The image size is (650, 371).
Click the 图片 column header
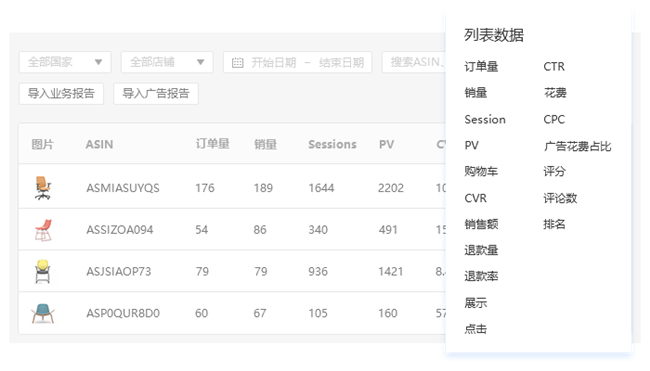click(43, 144)
